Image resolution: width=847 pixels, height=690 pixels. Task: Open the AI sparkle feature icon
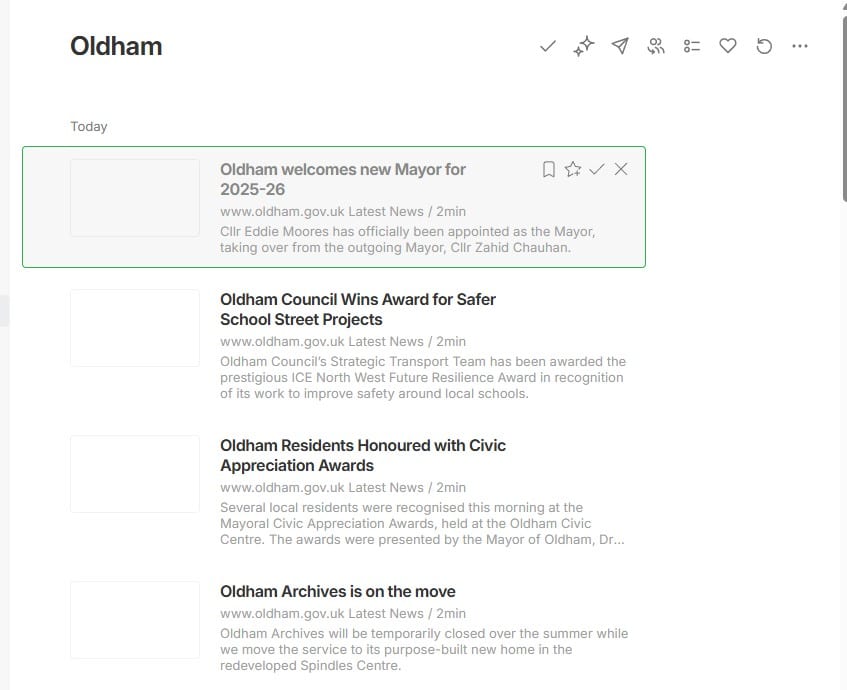(x=584, y=46)
